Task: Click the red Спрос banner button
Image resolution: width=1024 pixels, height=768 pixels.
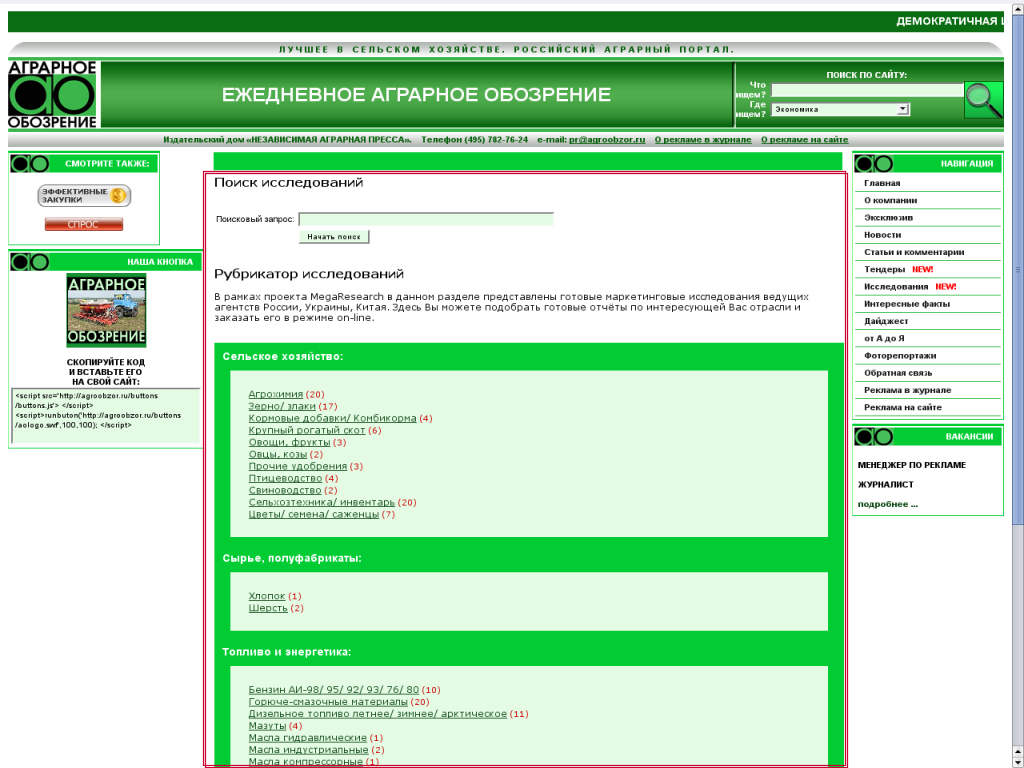Action: click(84, 225)
